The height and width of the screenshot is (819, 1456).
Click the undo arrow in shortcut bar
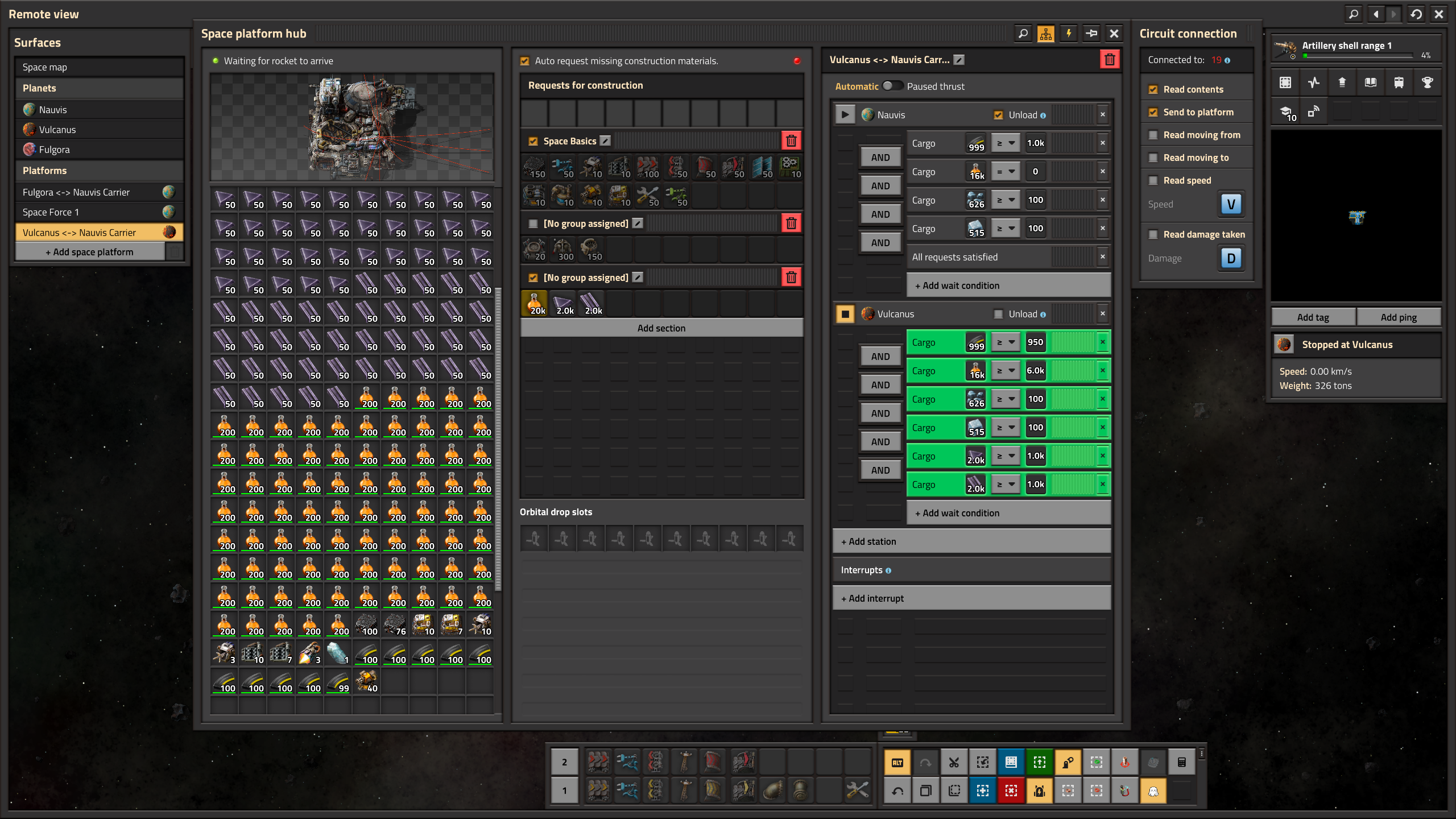pyautogui.click(x=897, y=791)
